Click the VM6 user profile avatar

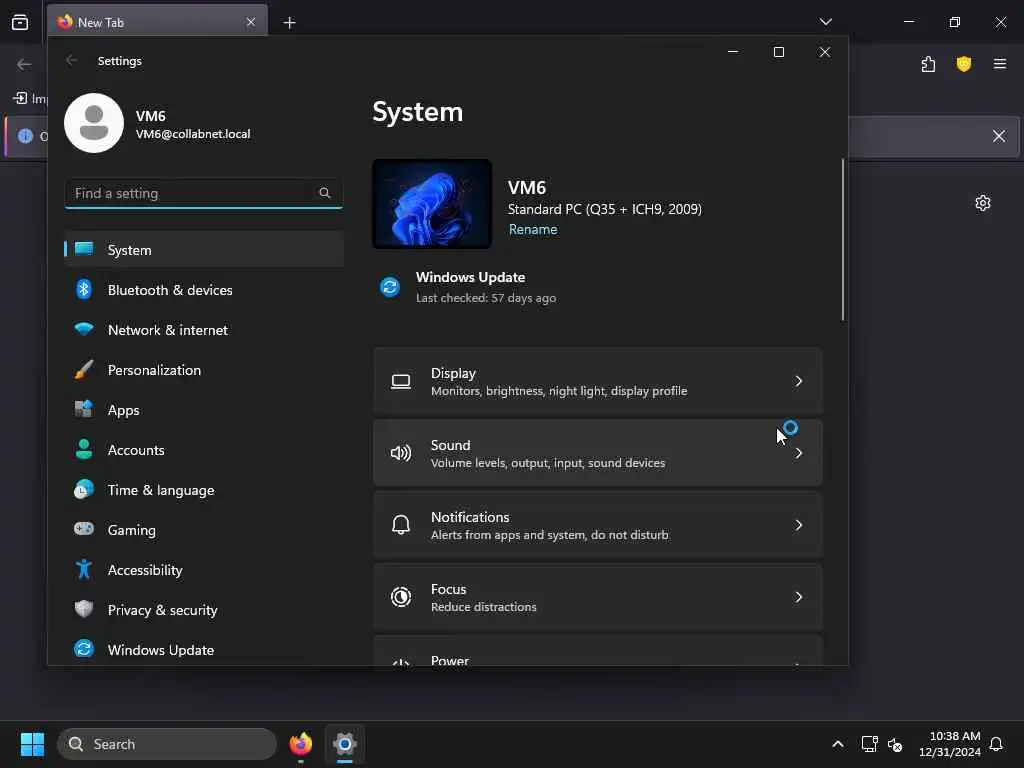94,123
